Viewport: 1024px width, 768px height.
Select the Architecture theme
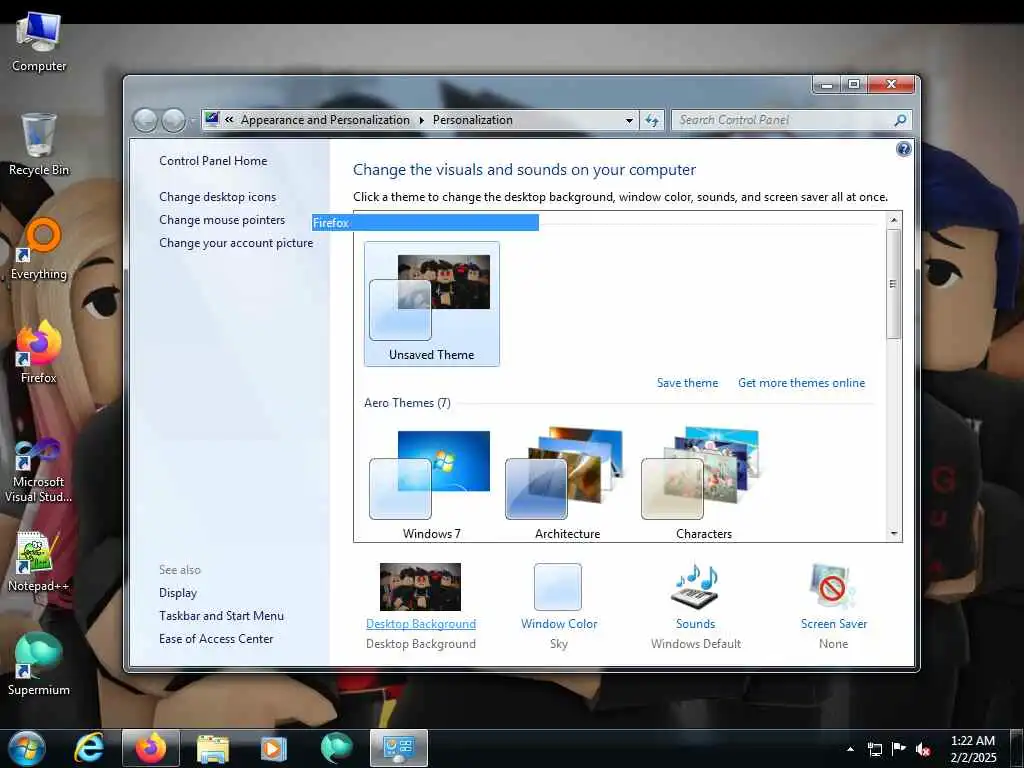click(568, 485)
